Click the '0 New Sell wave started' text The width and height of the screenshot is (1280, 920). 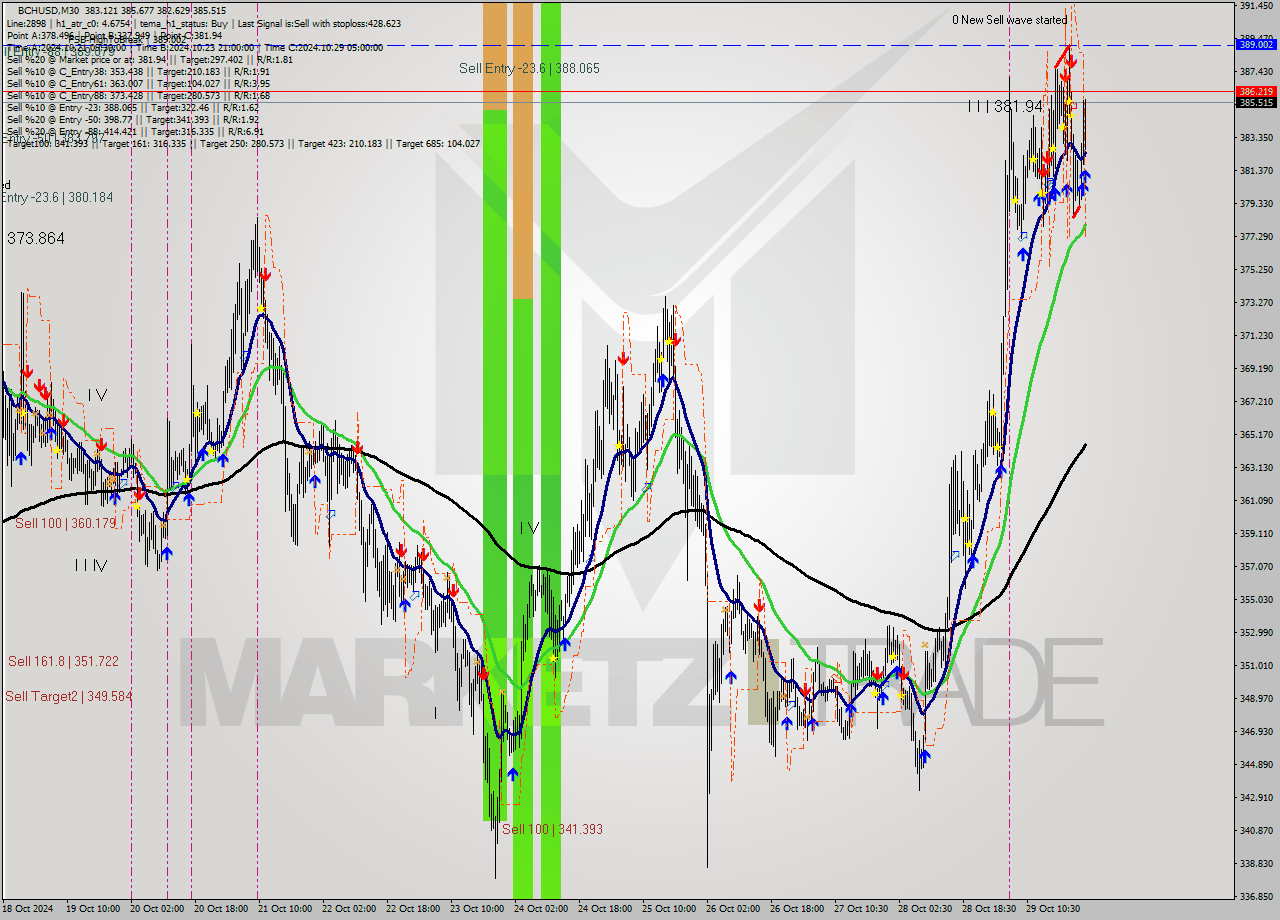[1009, 20]
